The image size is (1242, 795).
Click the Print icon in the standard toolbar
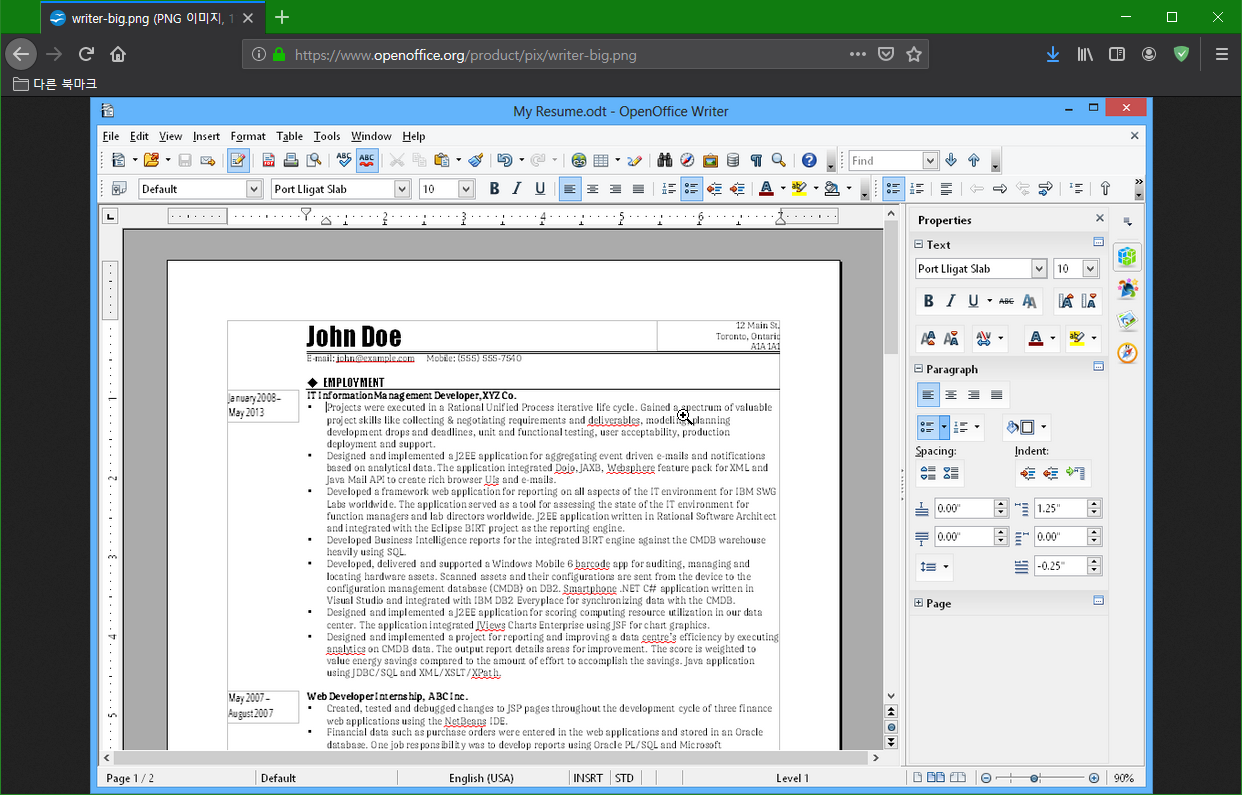[x=291, y=160]
